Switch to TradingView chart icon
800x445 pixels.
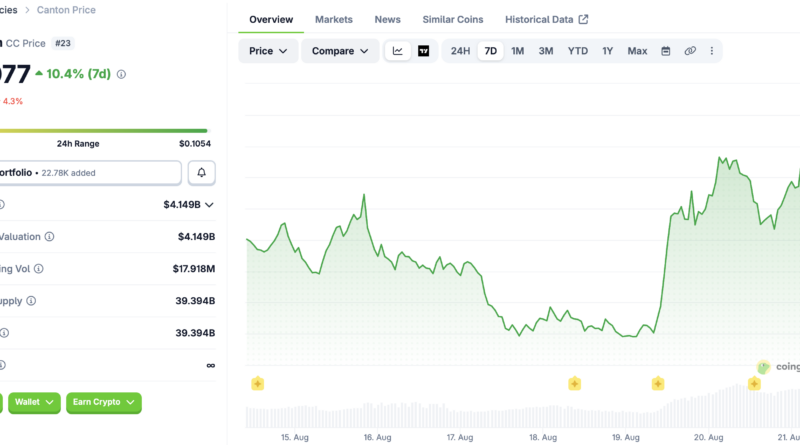(x=423, y=51)
